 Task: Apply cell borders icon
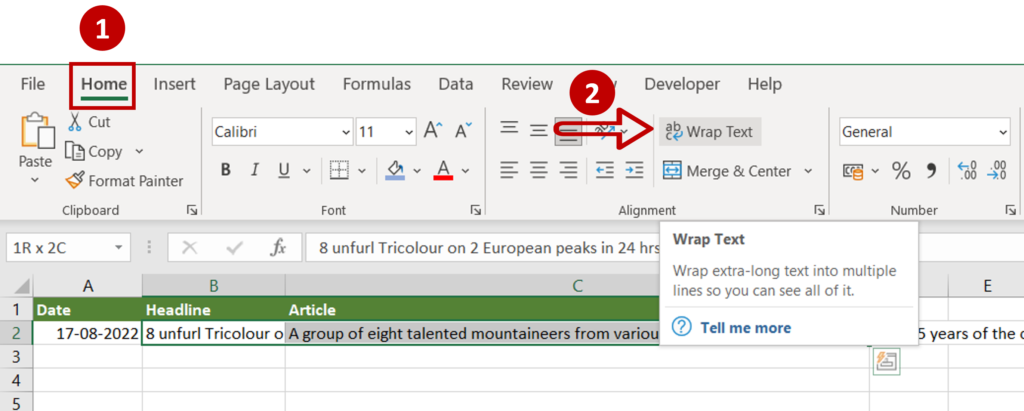click(339, 171)
